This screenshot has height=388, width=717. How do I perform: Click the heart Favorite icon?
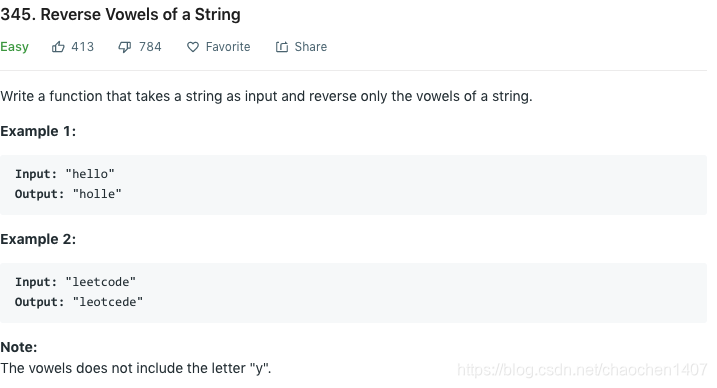click(x=193, y=47)
